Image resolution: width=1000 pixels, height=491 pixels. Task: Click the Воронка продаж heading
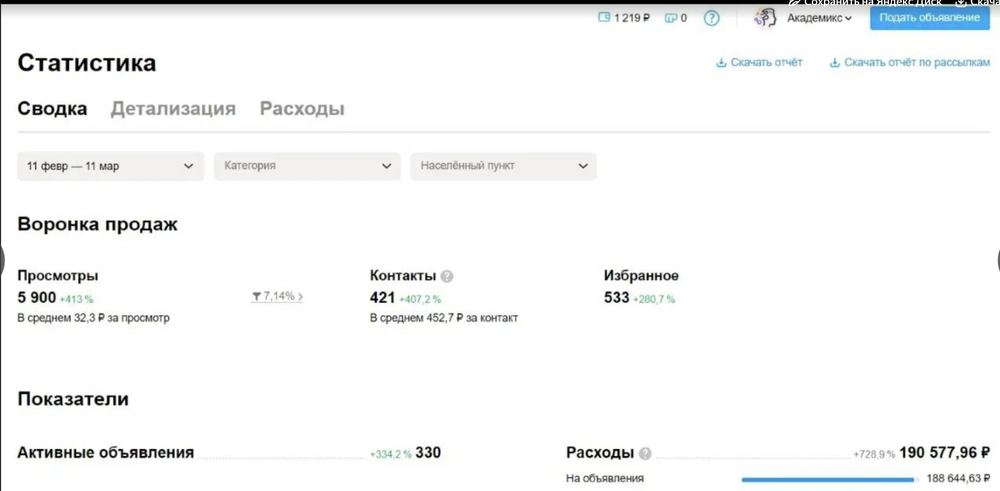point(98,224)
